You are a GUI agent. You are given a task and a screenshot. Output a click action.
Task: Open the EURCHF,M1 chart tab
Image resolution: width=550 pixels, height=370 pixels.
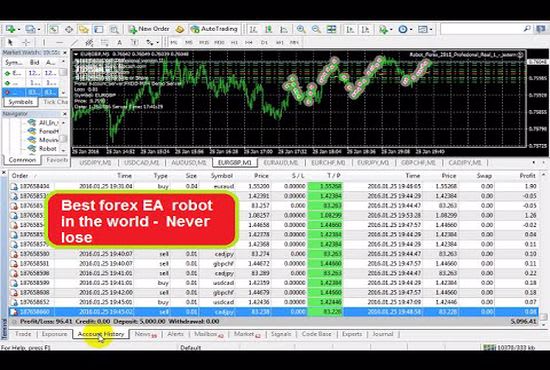click(328, 163)
